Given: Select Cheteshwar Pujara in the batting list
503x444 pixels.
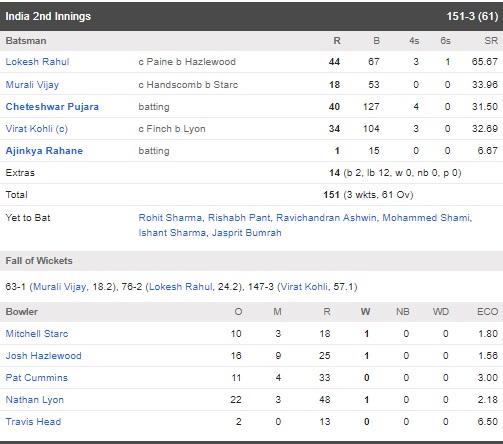Looking at the screenshot, I should click(52, 107).
